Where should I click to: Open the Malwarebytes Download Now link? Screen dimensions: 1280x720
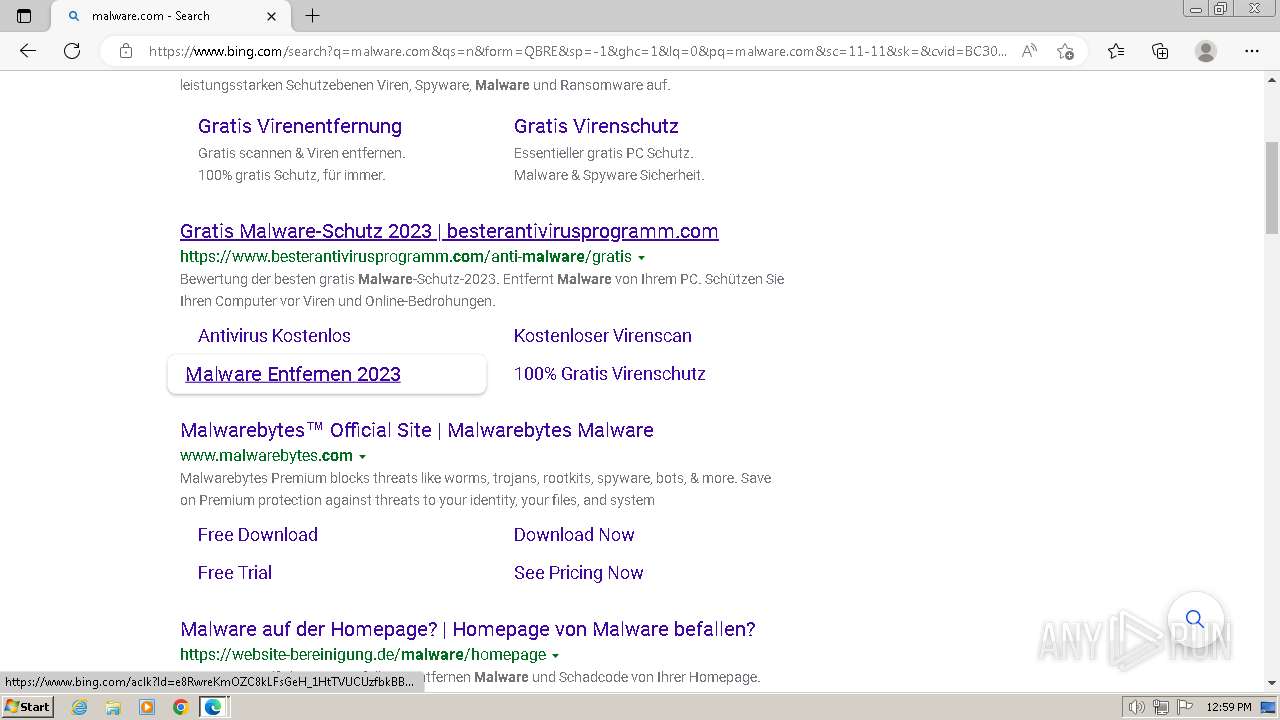574,535
